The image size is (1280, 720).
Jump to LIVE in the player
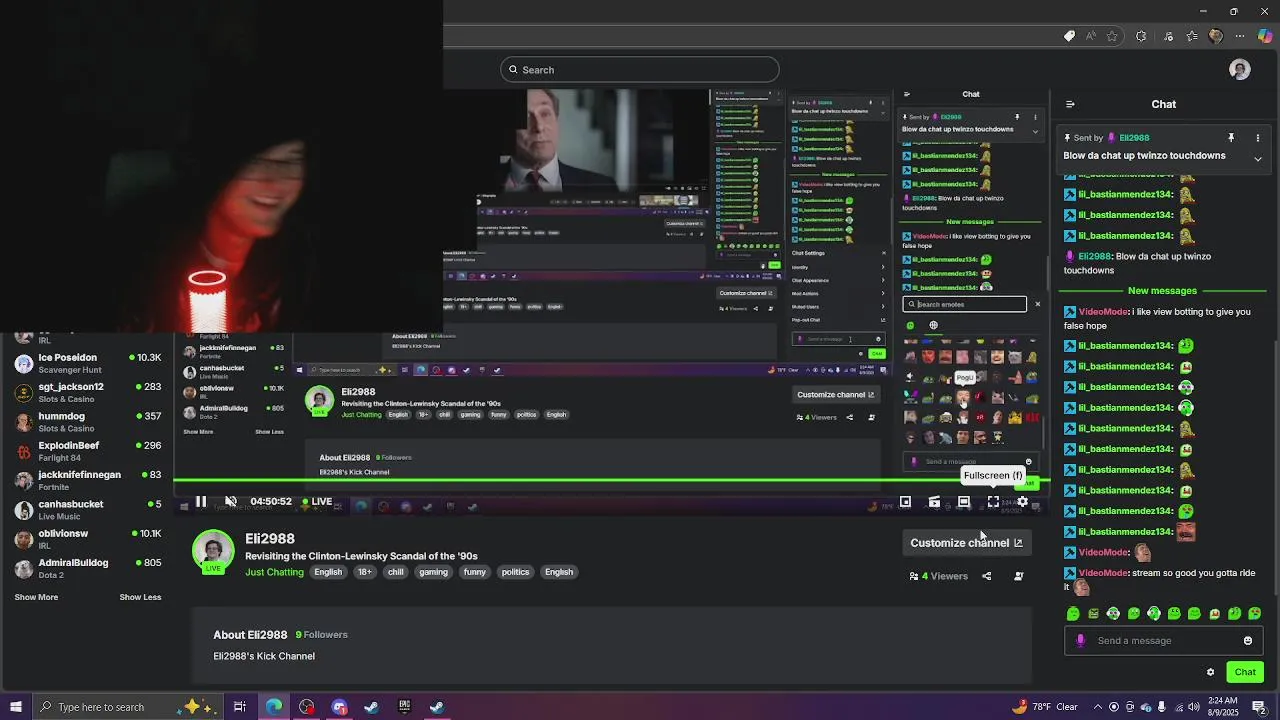317,502
